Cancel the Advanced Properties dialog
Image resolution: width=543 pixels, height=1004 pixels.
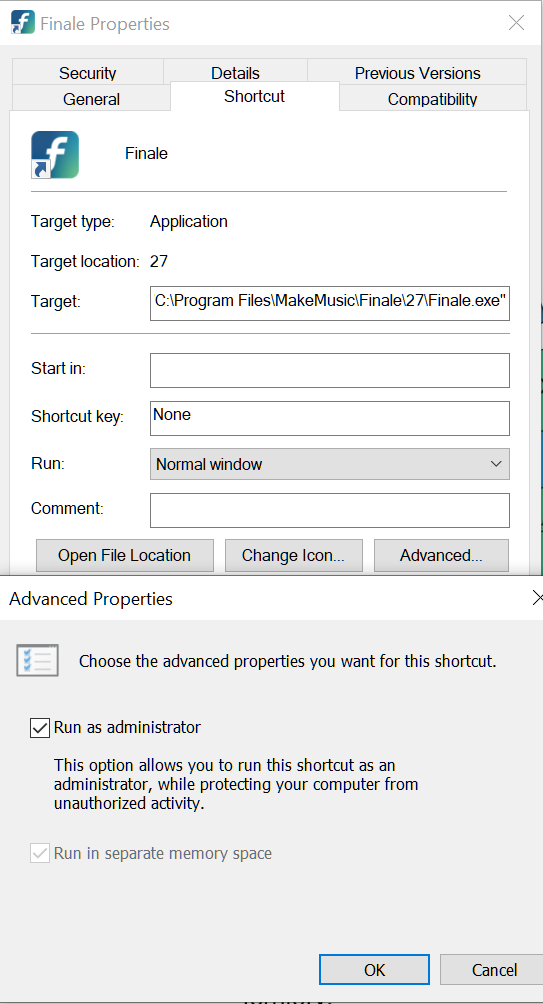pos(494,969)
